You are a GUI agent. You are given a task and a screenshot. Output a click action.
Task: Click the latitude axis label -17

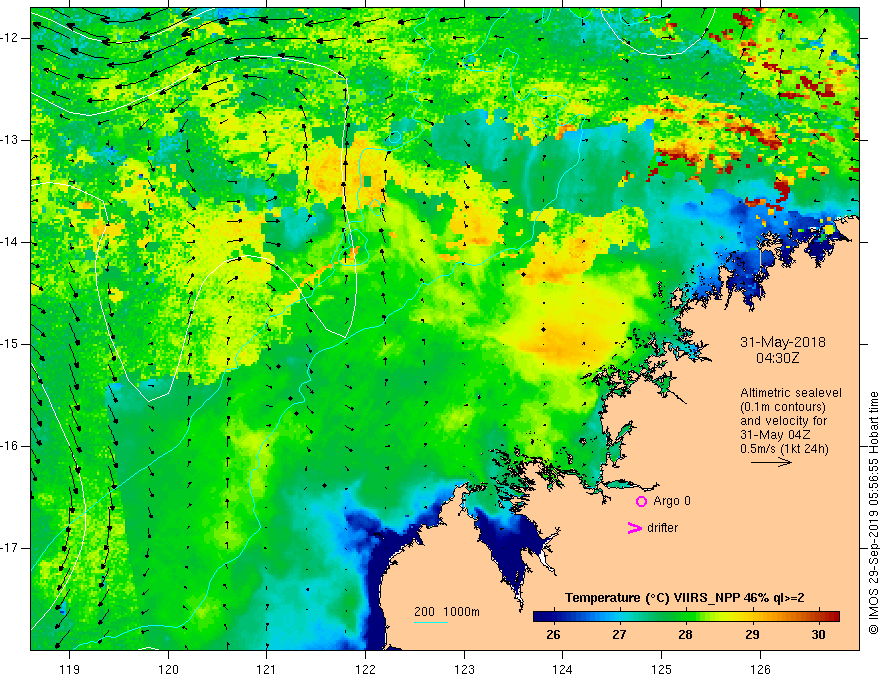click(10, 548)
